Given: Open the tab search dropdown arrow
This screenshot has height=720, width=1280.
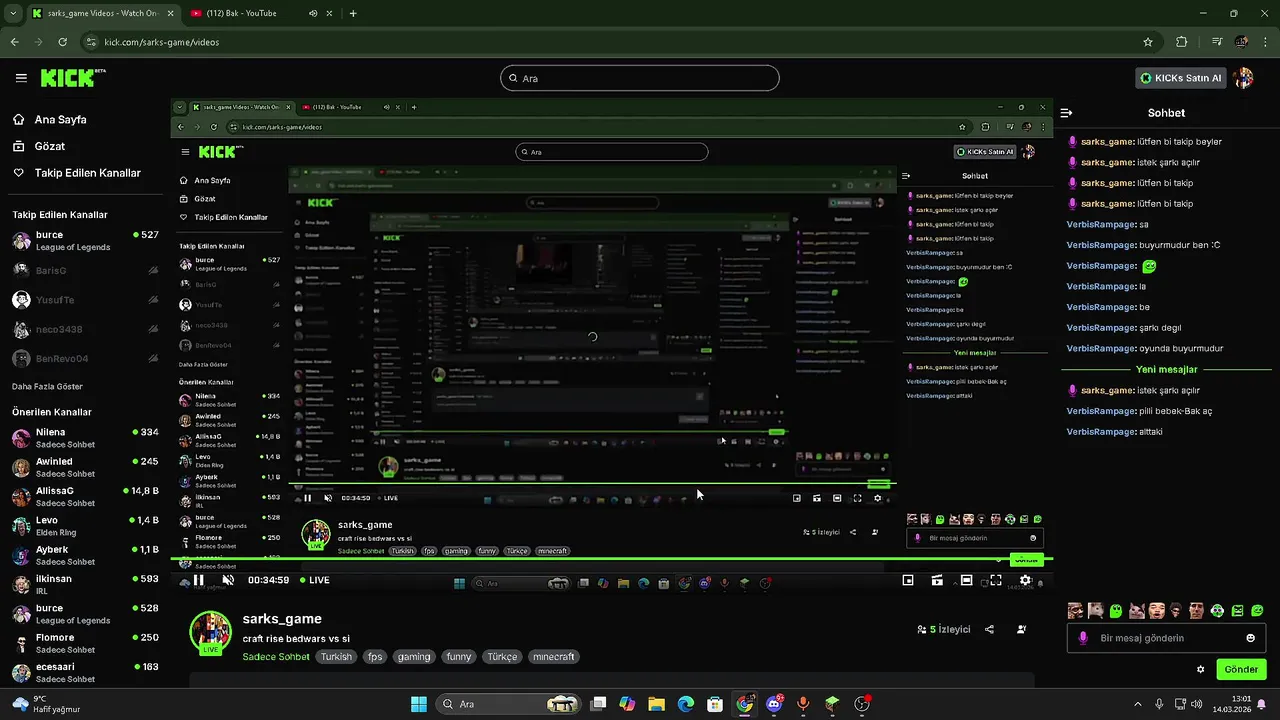Looking at the screenshot, I should [12, 14].
